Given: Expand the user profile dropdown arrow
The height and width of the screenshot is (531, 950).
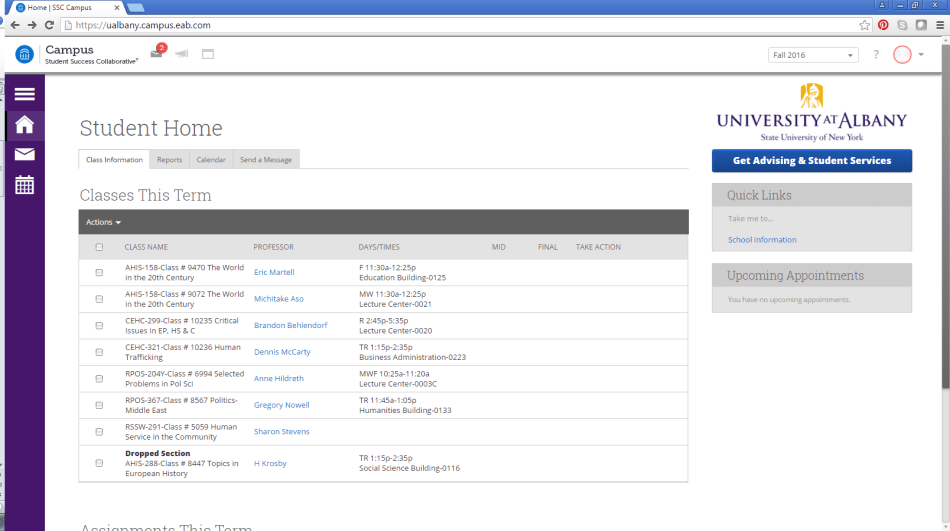Looking at the screenshot, I should (921, 55).
